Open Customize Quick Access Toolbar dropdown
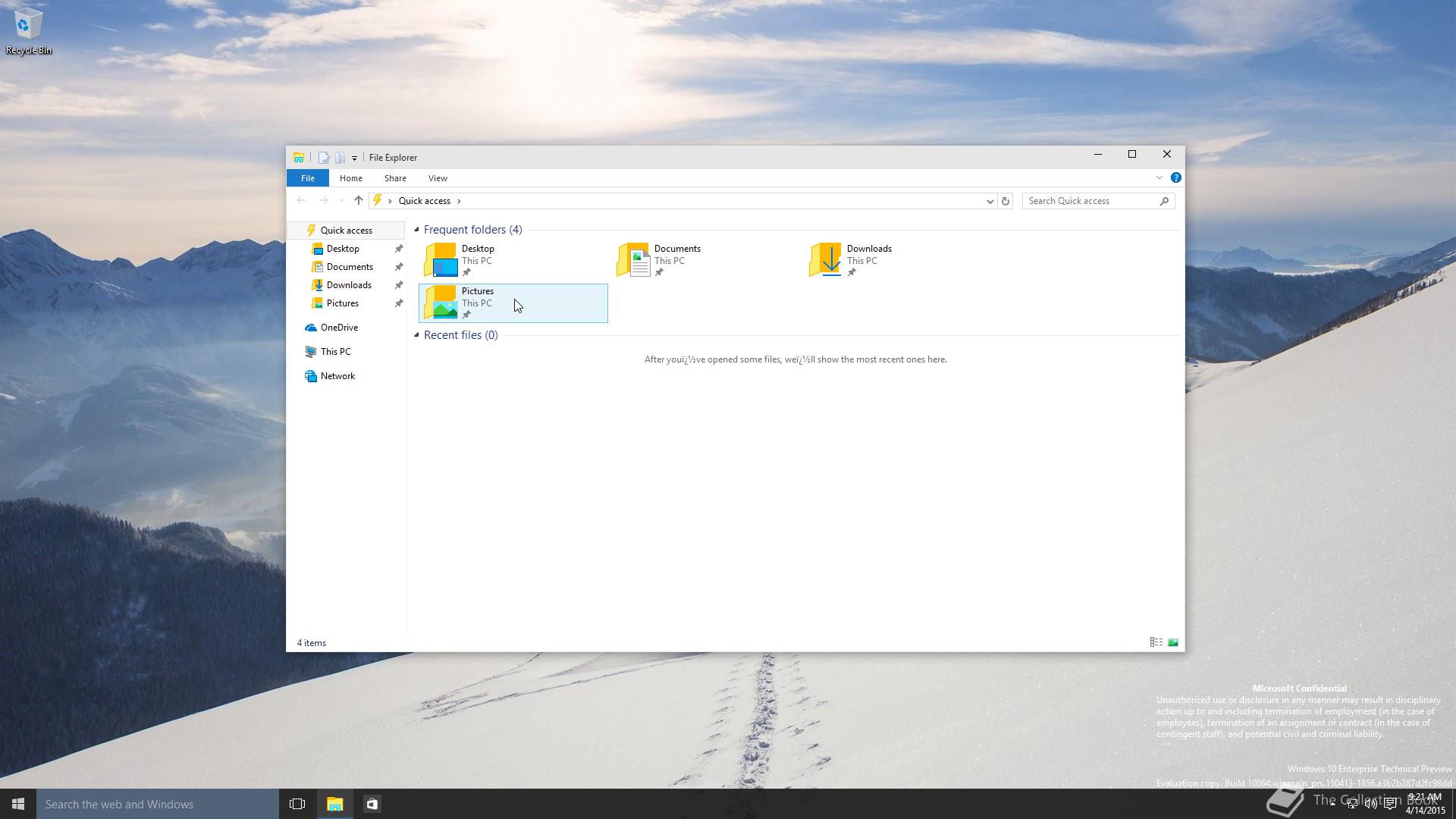The image size is (1456, 819). [x=354, y=158]
